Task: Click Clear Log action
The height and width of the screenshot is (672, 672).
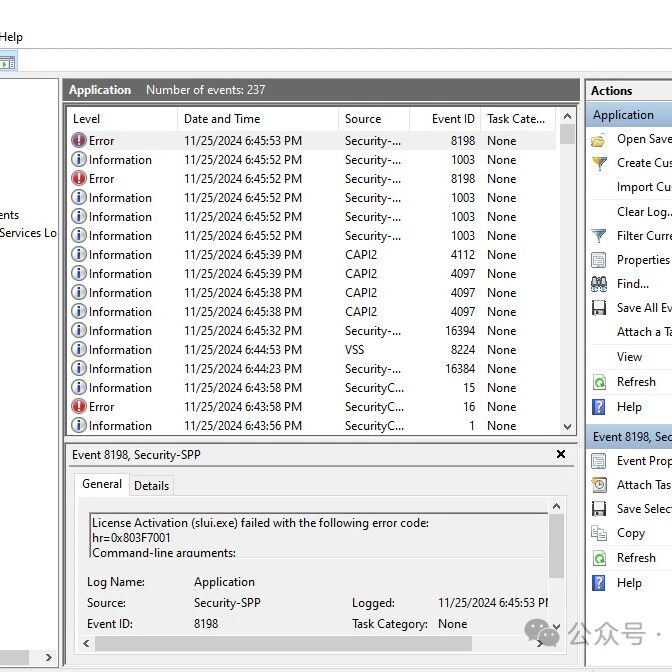Action: point(644,212)
